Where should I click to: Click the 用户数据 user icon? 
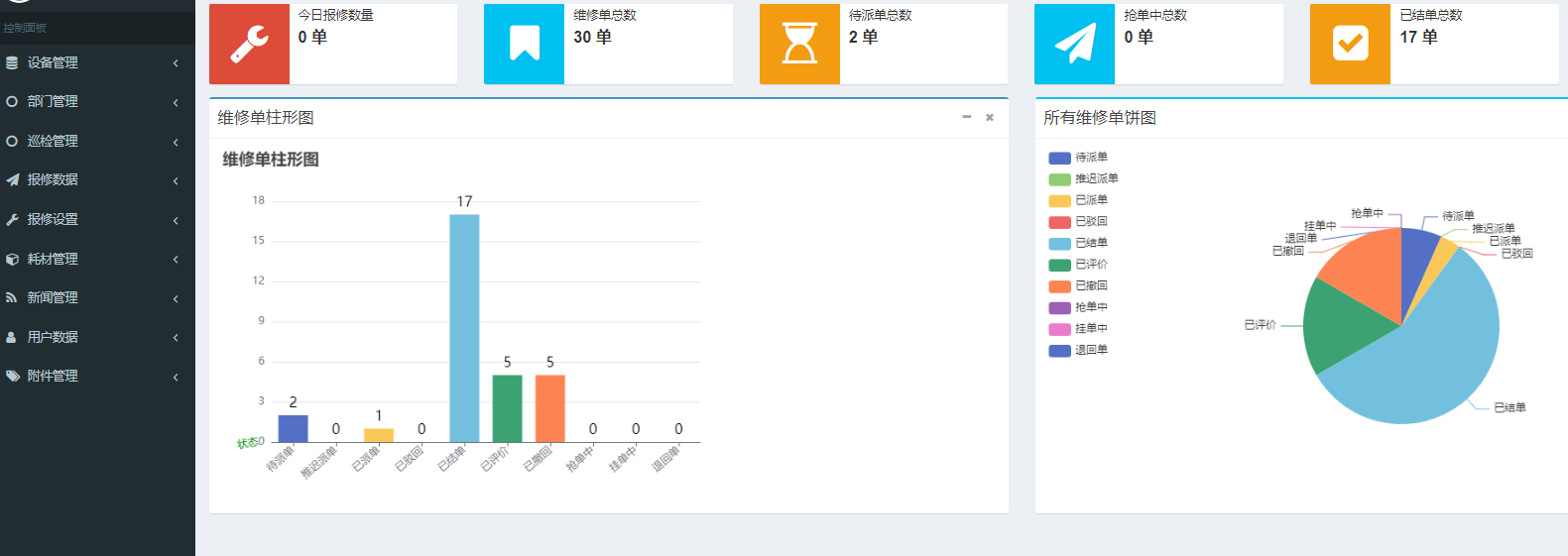click(x=12, y=337)
